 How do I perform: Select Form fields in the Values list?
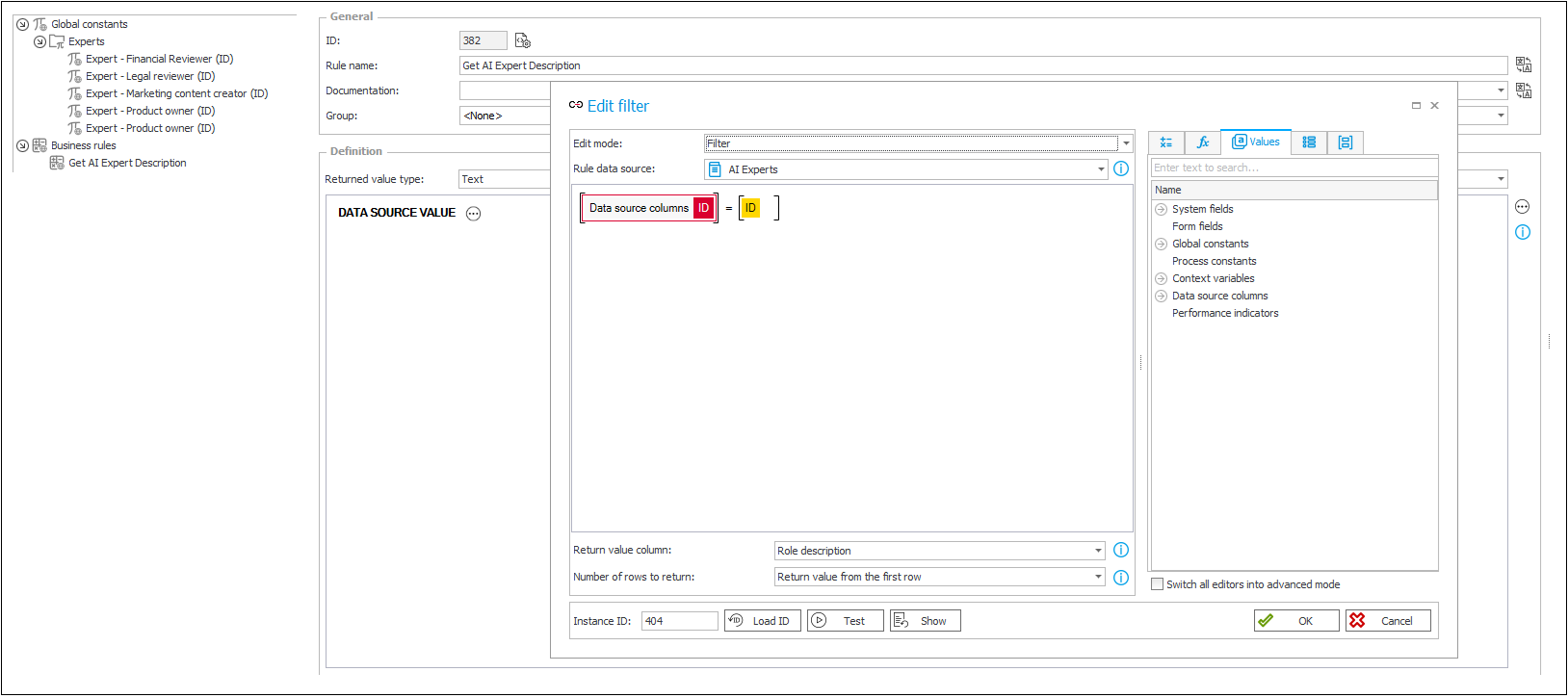[1197, 226]
